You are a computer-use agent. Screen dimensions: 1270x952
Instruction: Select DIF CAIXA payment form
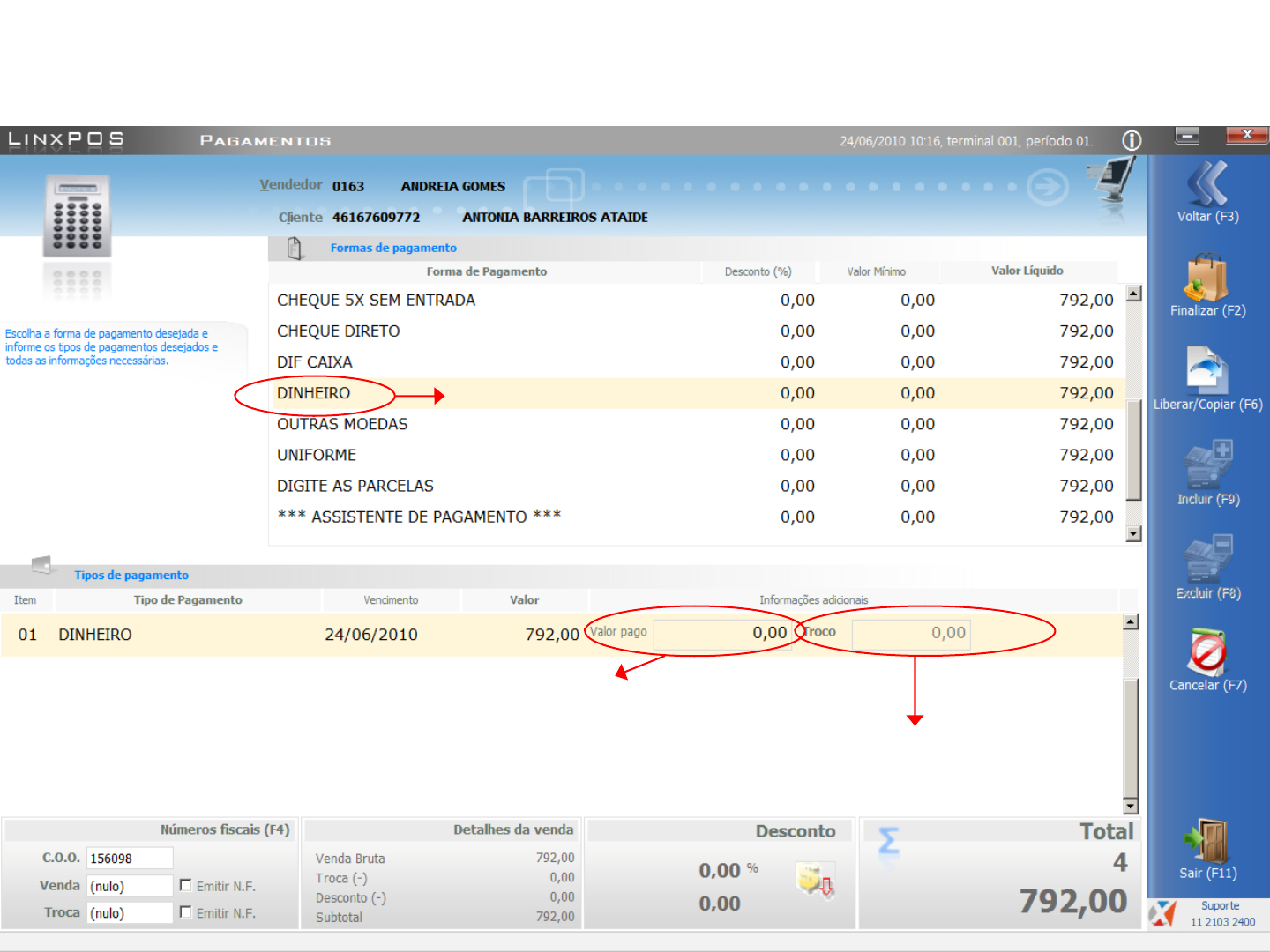(x=695, y=362)
